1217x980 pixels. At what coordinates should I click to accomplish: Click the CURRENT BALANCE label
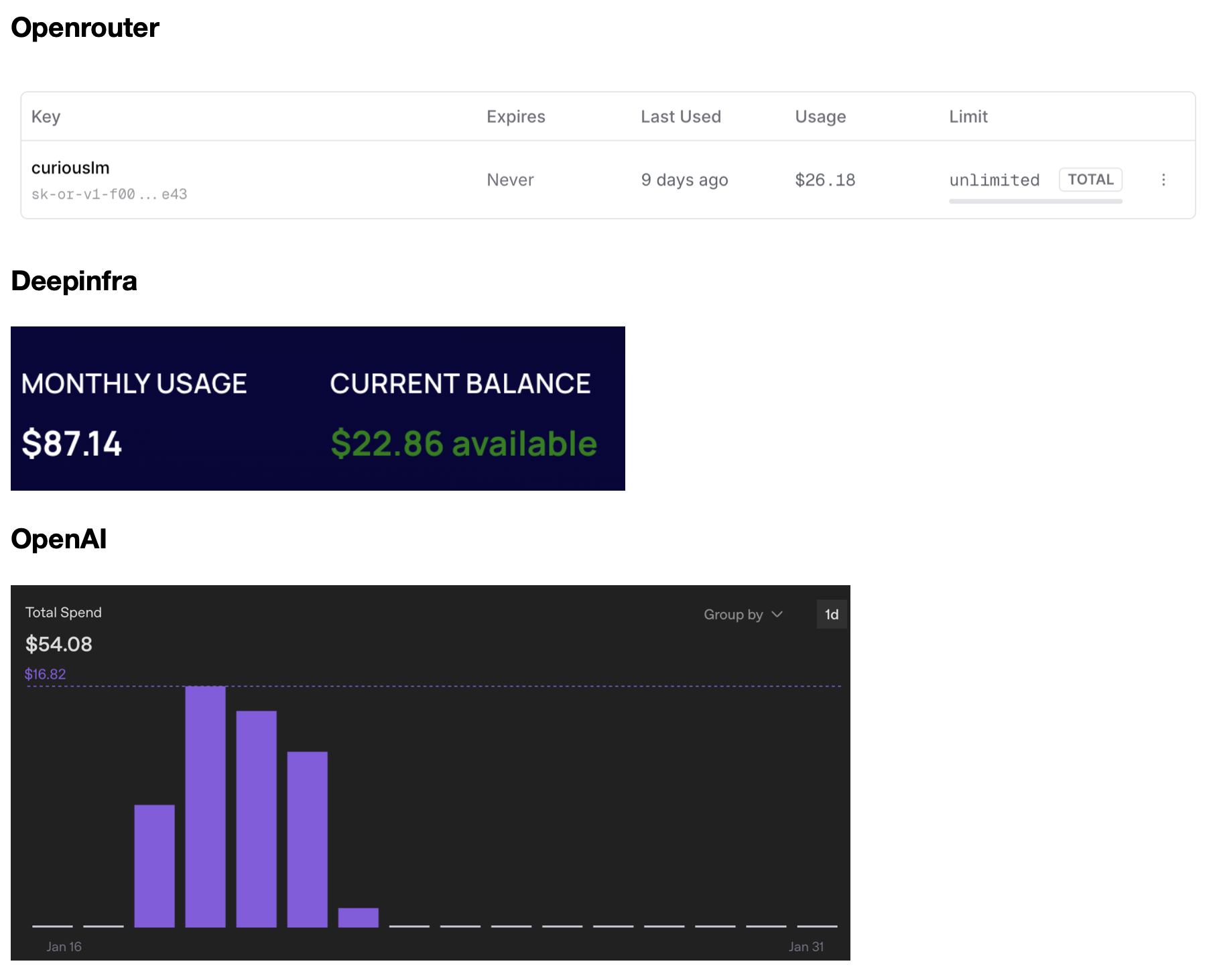click(460, 383)
